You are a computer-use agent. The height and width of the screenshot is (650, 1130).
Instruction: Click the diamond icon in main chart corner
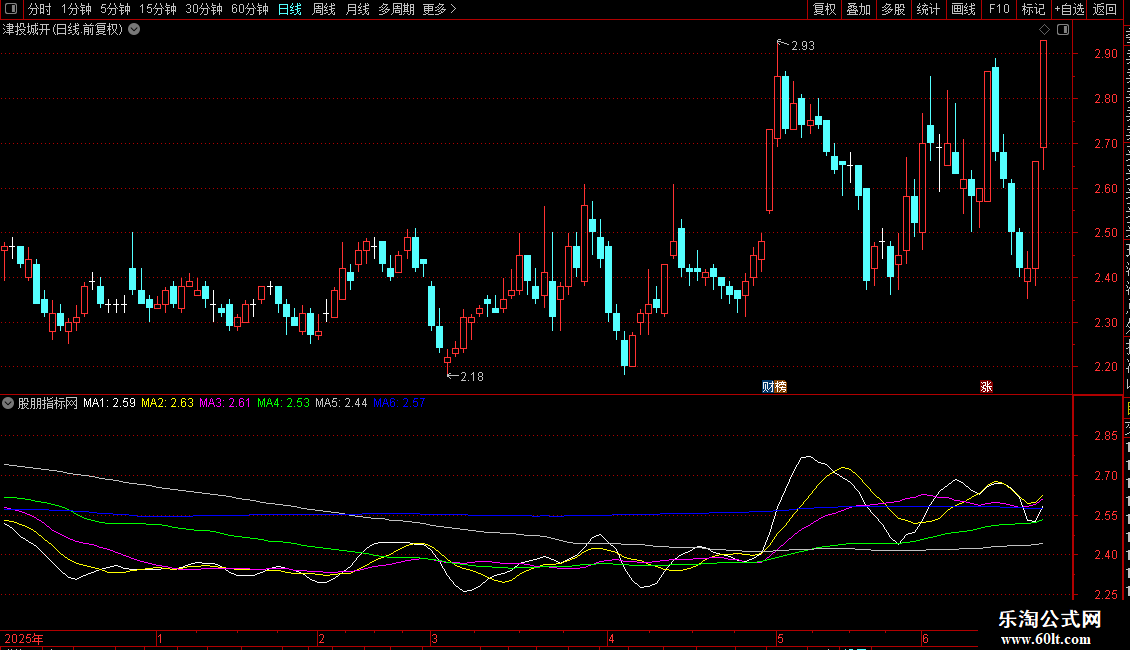coord(1044,30)
